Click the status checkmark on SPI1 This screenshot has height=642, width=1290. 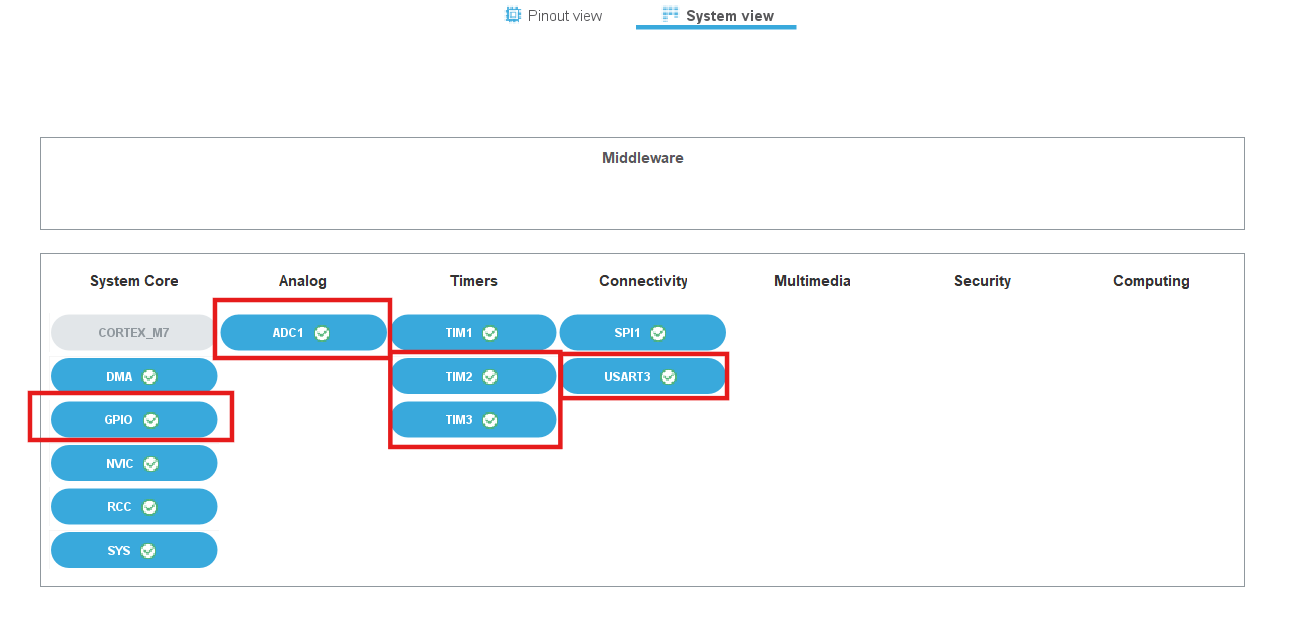(658, 333)
